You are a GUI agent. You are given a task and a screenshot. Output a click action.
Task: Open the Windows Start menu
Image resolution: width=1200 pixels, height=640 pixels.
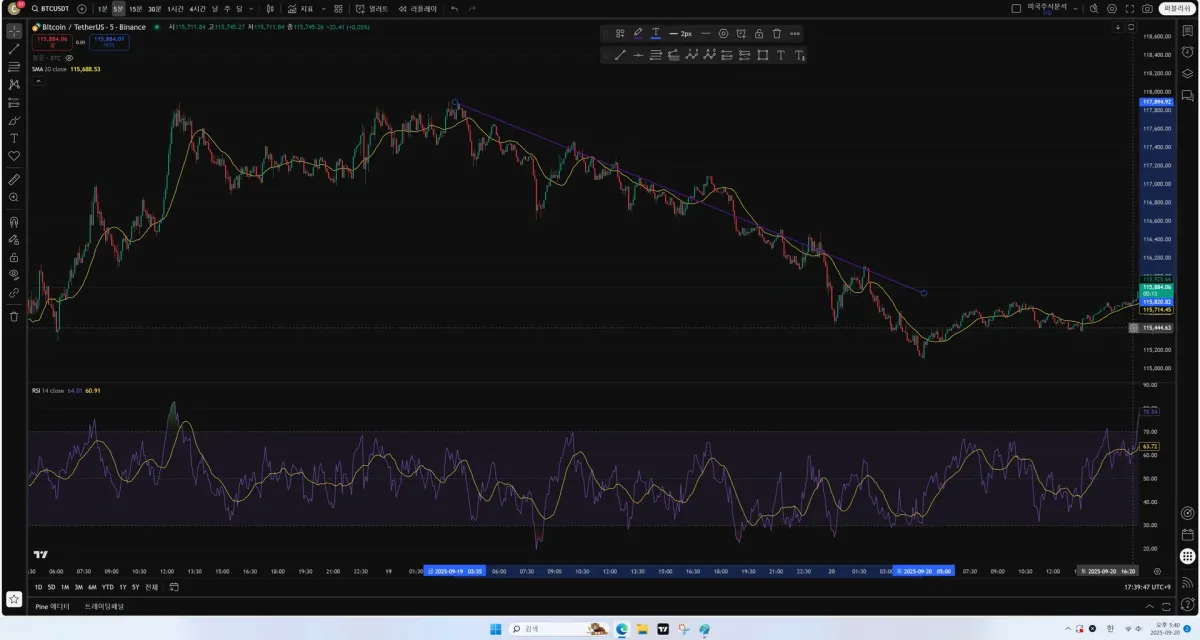(x=496, y=629)
